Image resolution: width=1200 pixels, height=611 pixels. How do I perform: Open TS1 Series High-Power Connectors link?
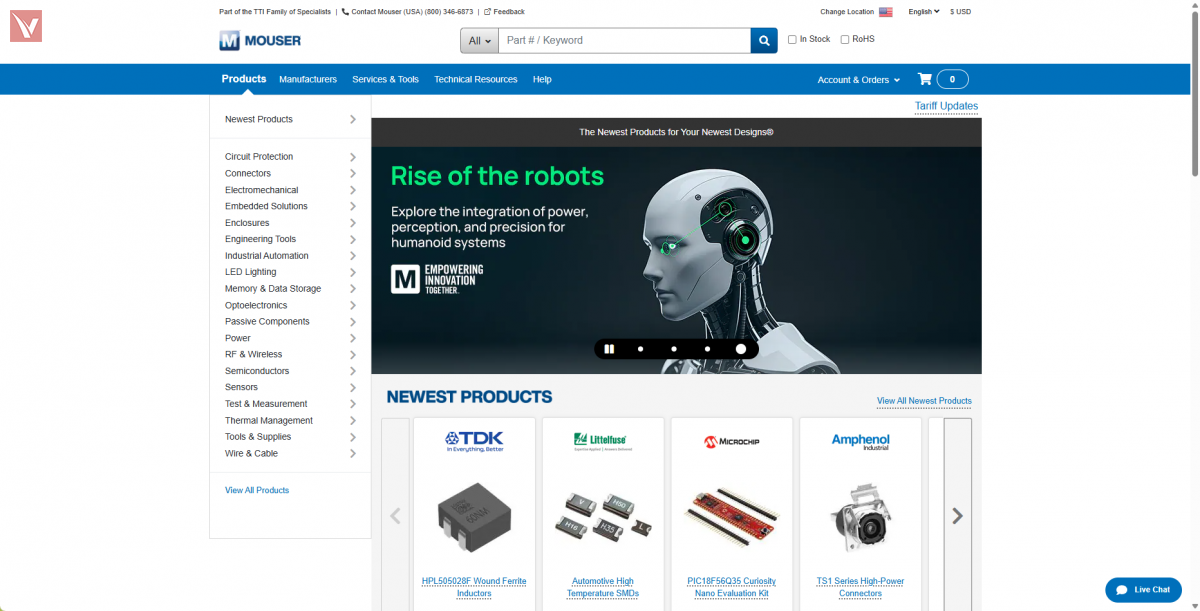(x=861, y=587)
